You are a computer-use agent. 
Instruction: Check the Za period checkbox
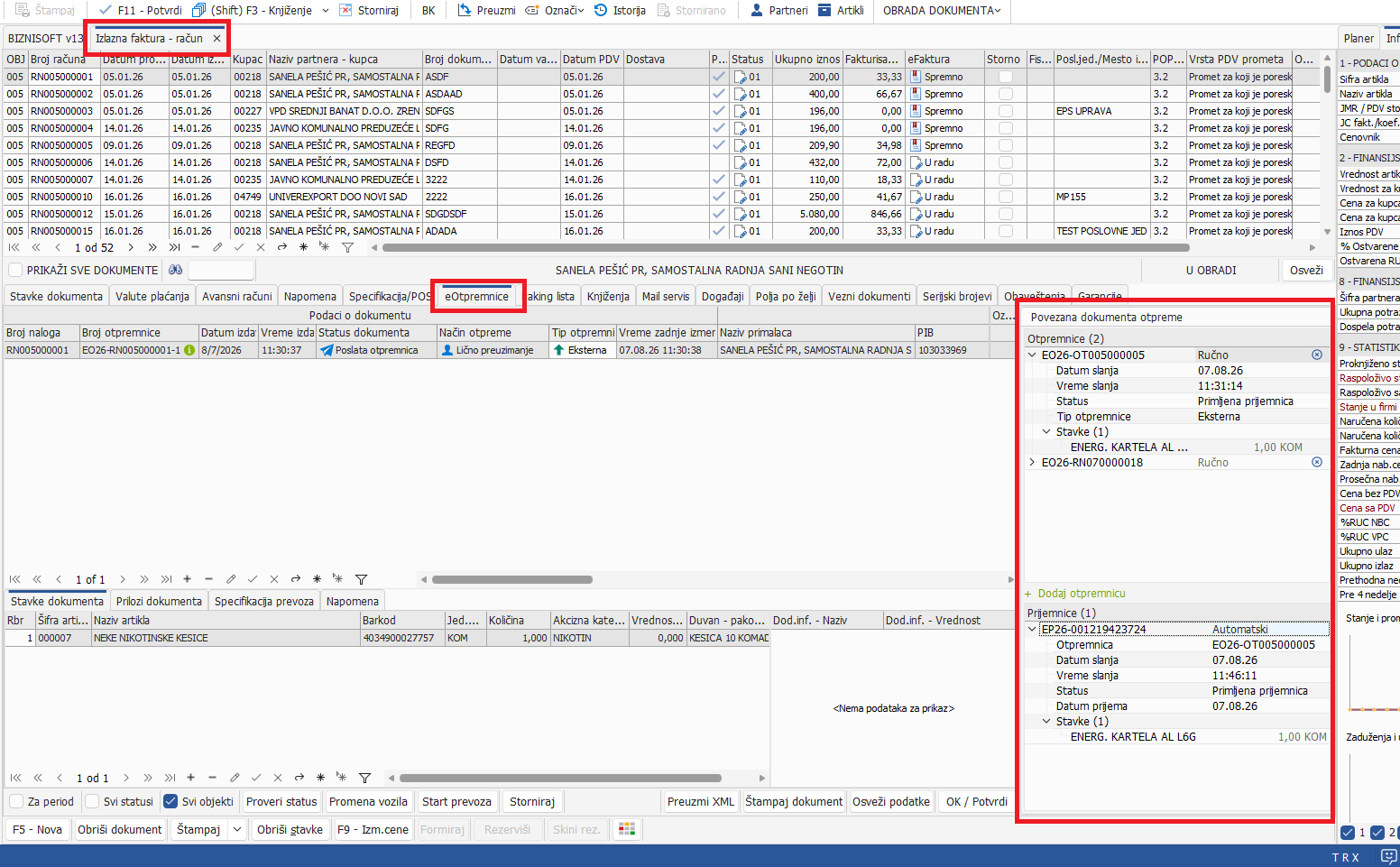pos(16,801)
